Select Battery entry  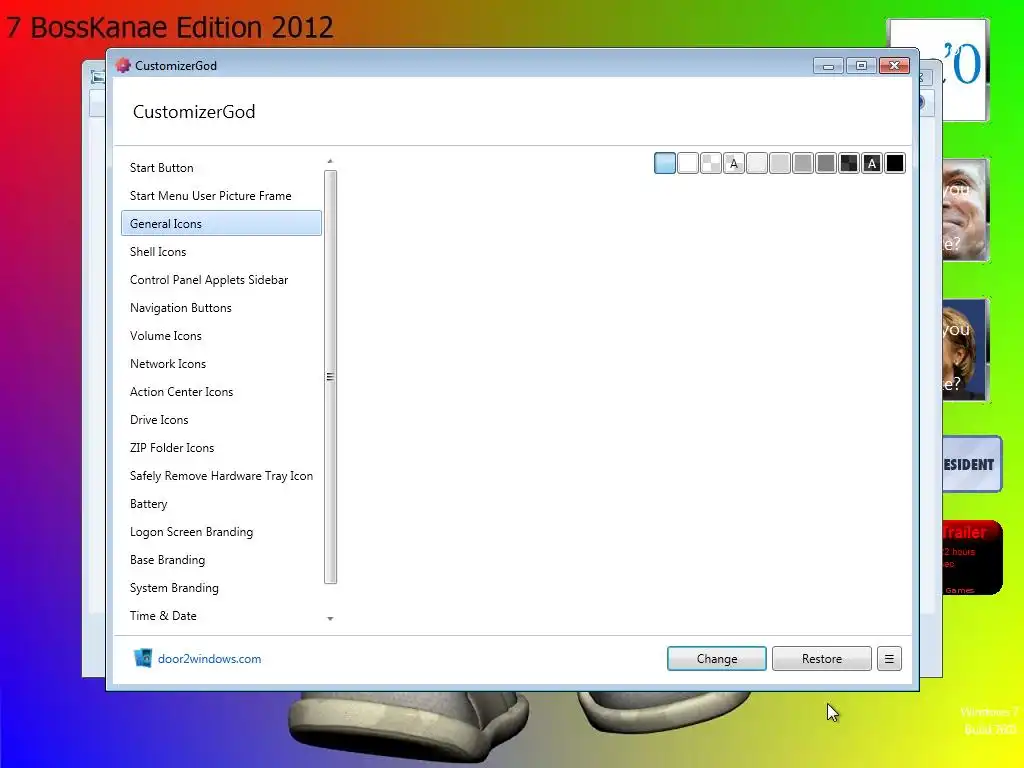pos(221,504)
